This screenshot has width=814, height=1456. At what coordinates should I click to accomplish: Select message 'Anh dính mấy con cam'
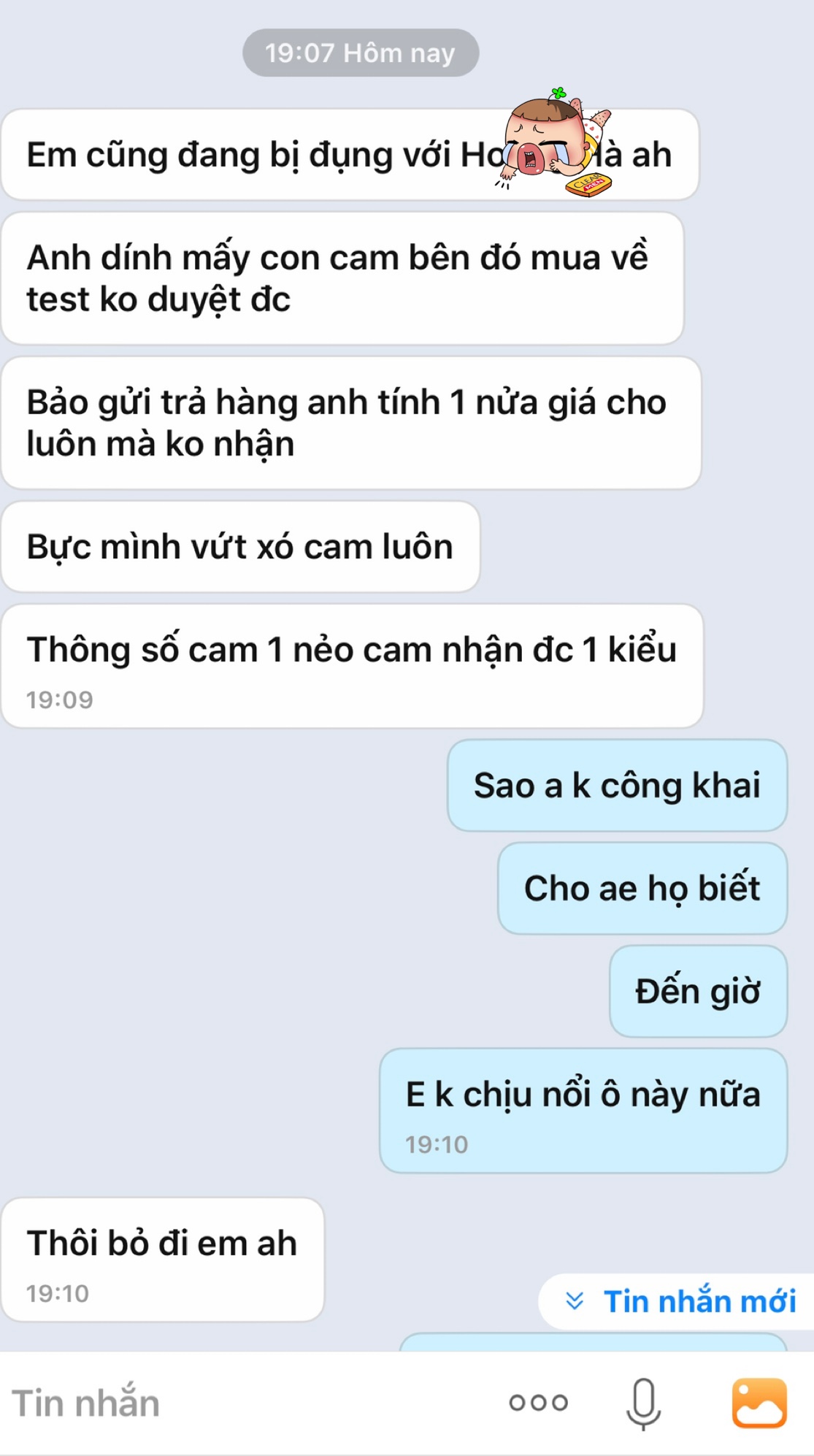tap(342, 278)
